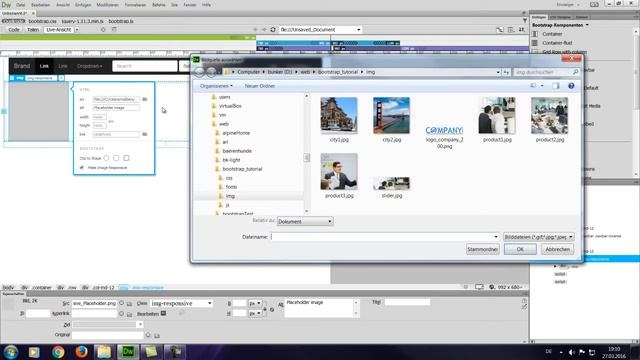The width and height of the screenshot is (640, 360).
Task: Open the Dateiname history dropdown arrow
Action: pyautogui.click(x=496, y=237)
